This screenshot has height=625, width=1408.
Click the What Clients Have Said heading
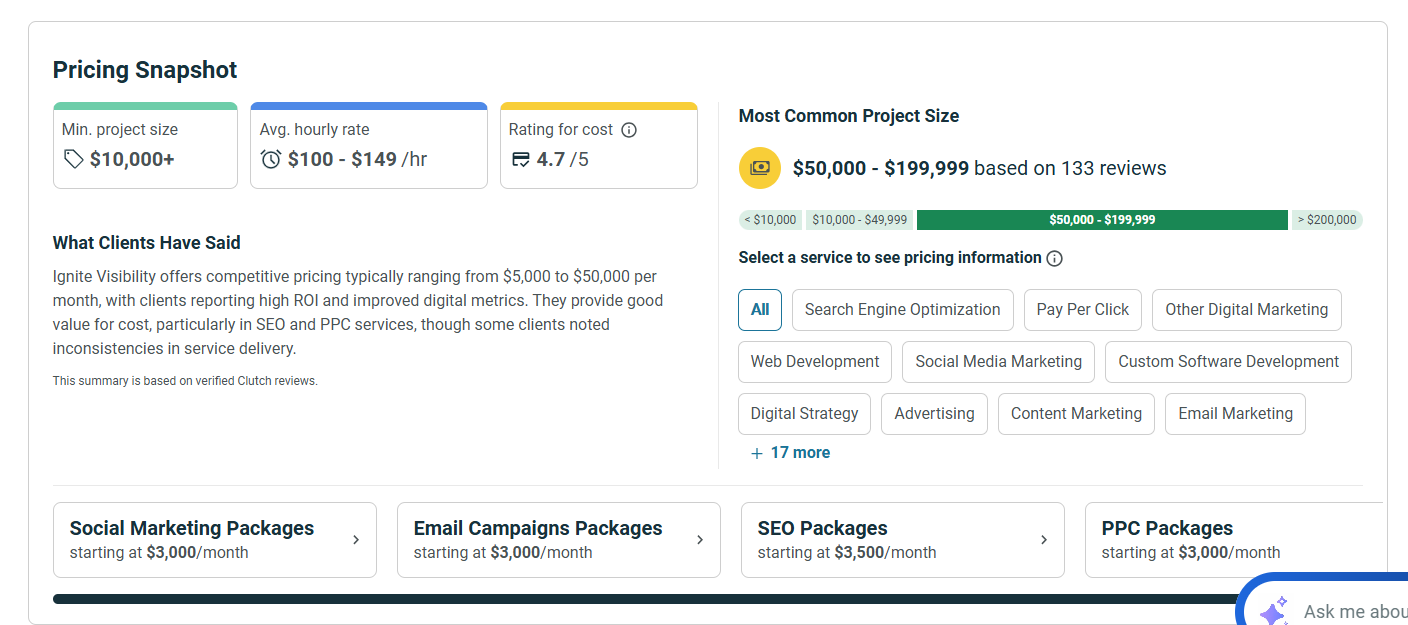[x=147, y=243]
